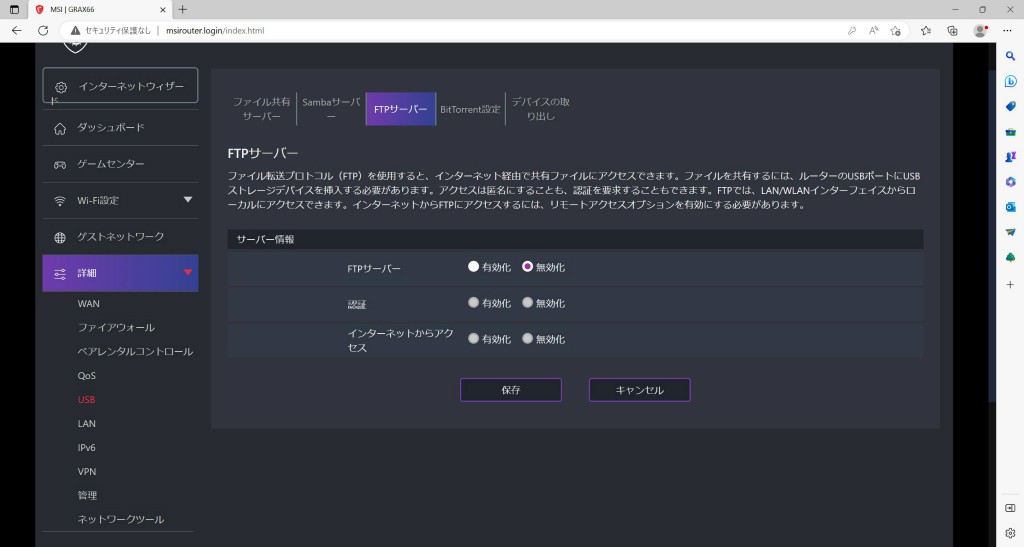This screenshot has height=547, width=1024.
Task: Open browser settings and more menu
Action: point(1007,31)
